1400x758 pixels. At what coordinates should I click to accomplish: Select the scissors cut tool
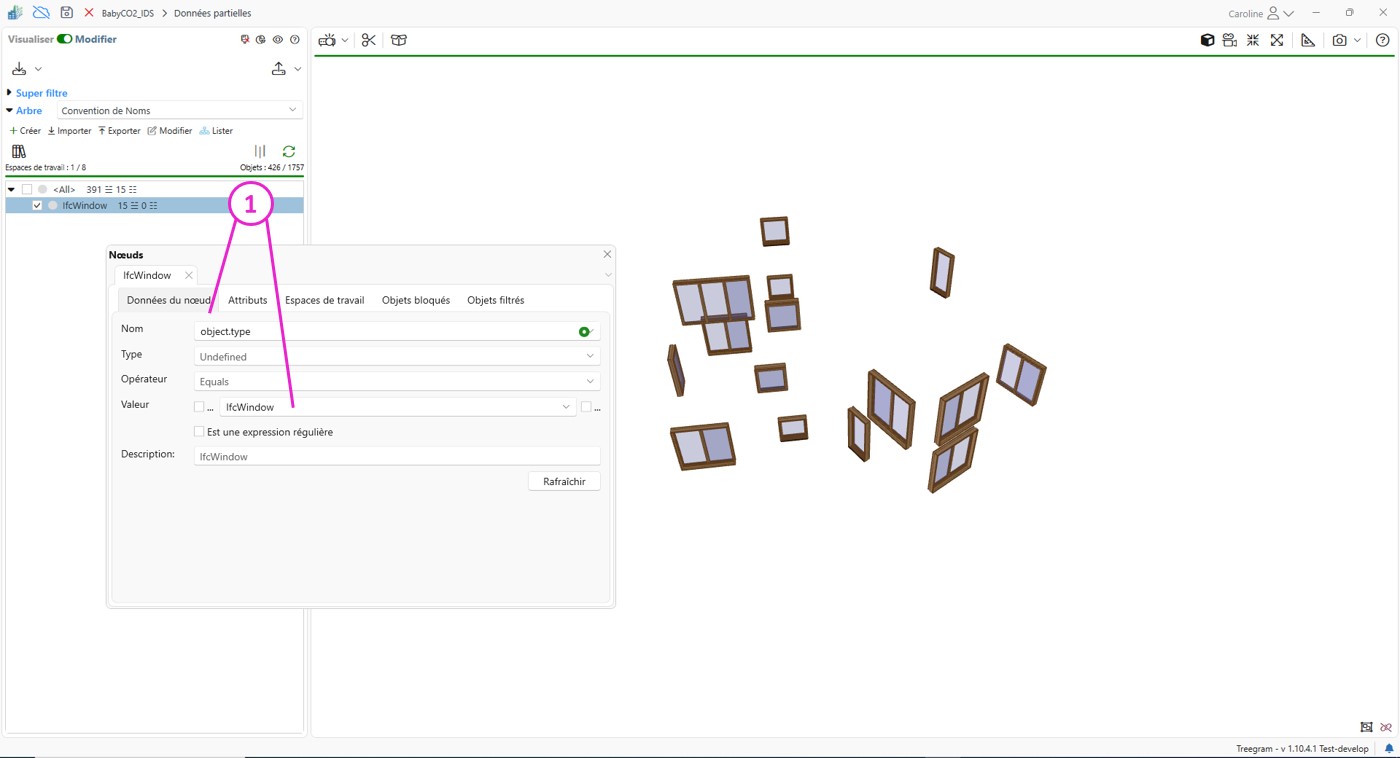pos(369,40)
